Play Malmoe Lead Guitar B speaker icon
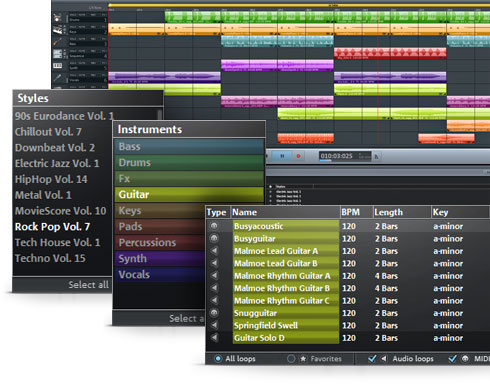 click(214, 263)
